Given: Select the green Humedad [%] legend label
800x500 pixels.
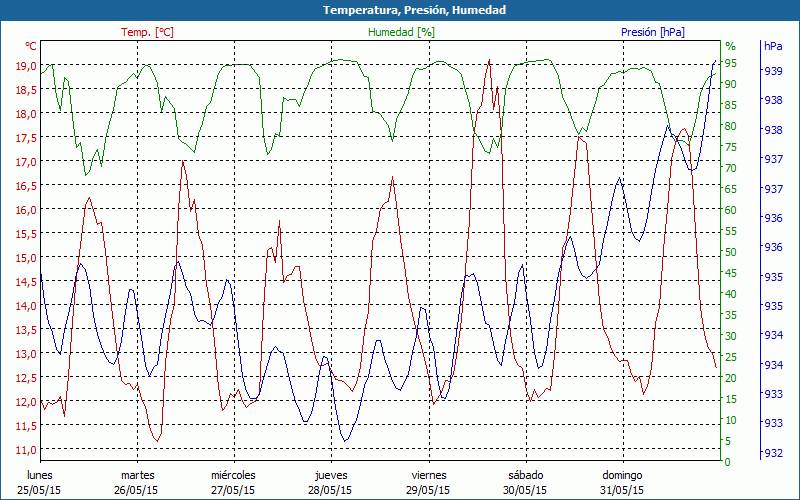Looking at the screenshot, I should (401, 32).
